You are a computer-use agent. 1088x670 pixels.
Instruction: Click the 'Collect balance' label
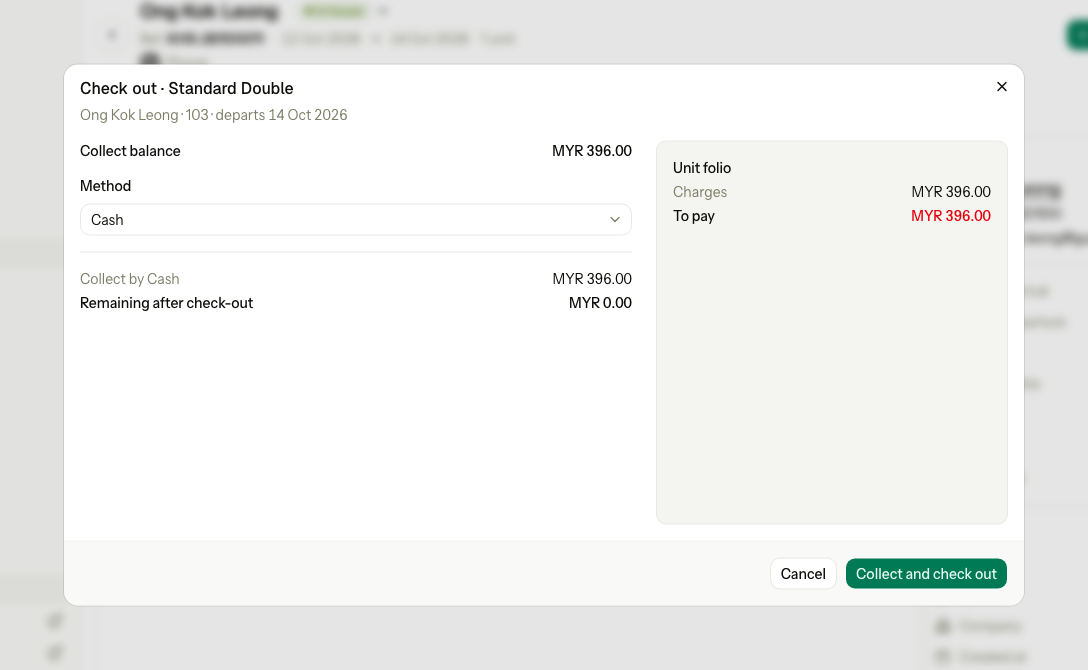[x=130, y=151]
